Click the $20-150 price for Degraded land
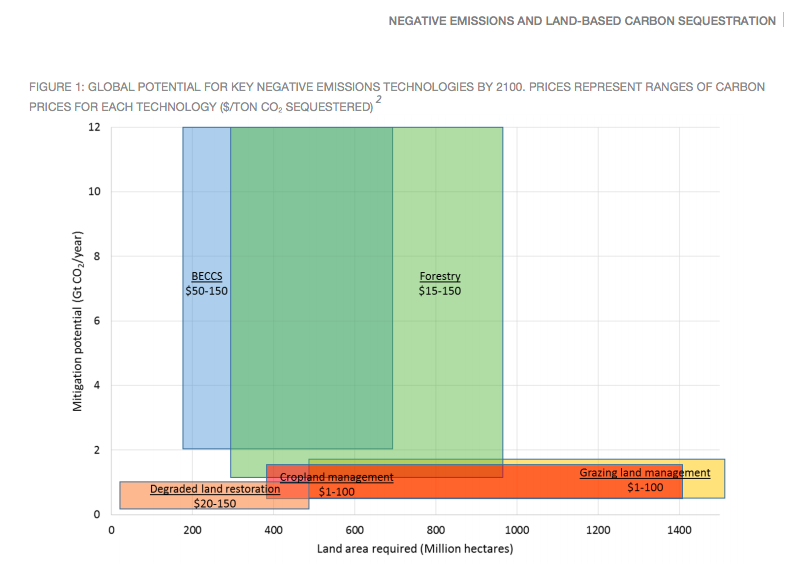Image resolution: width=787 pixels, height=564 pixels. [x=215, y=503]
